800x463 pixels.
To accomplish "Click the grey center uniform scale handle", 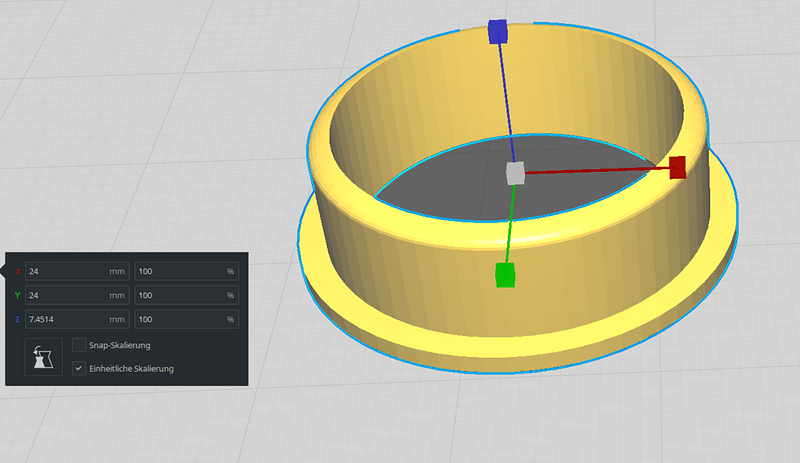I will coord(515,173).
